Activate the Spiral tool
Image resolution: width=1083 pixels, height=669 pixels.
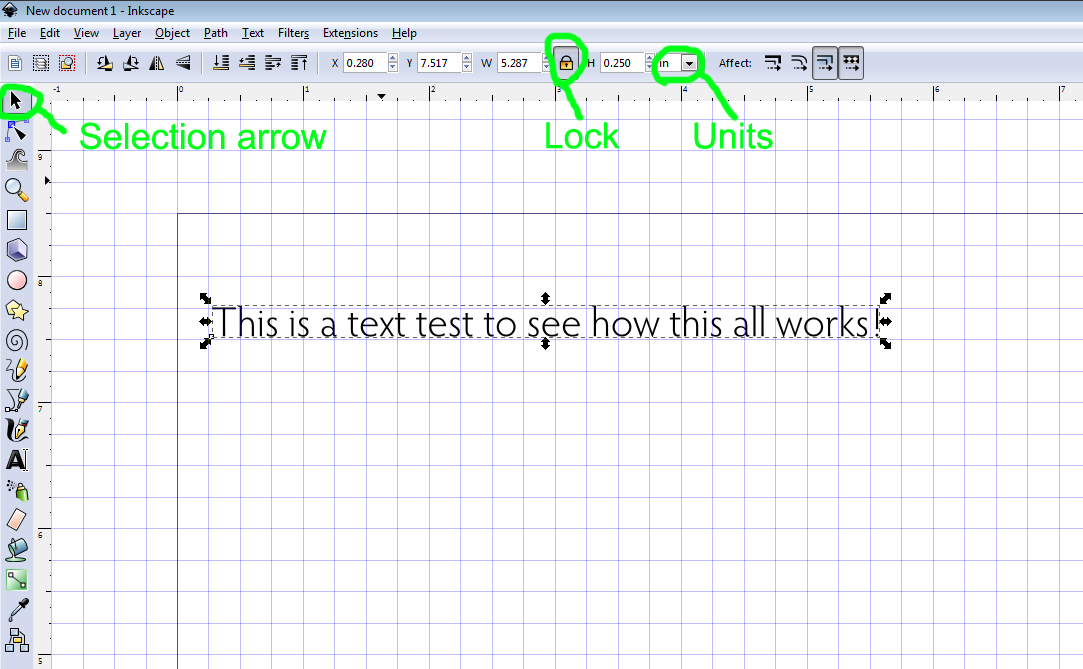(16, 340)
